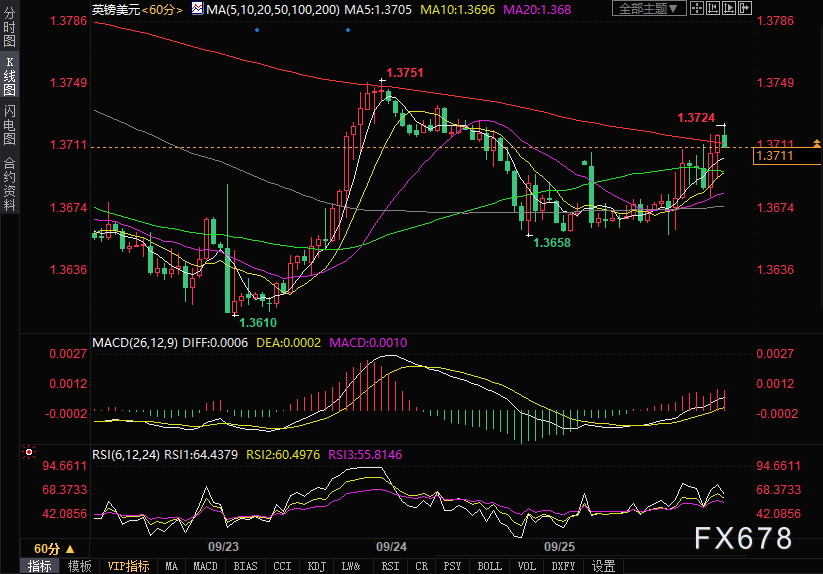Click the orange price alert marker icon
The height and width of the screenshot is (574, 823).
point(817,143)
